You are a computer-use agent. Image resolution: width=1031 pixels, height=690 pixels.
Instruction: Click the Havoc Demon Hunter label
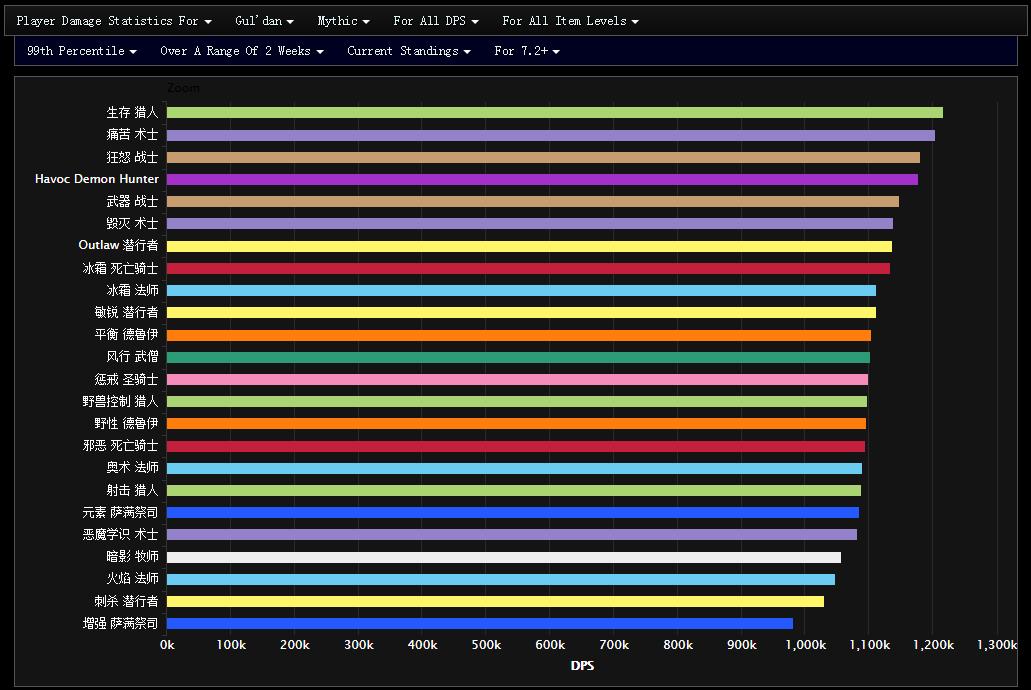[x=97, y=179]
